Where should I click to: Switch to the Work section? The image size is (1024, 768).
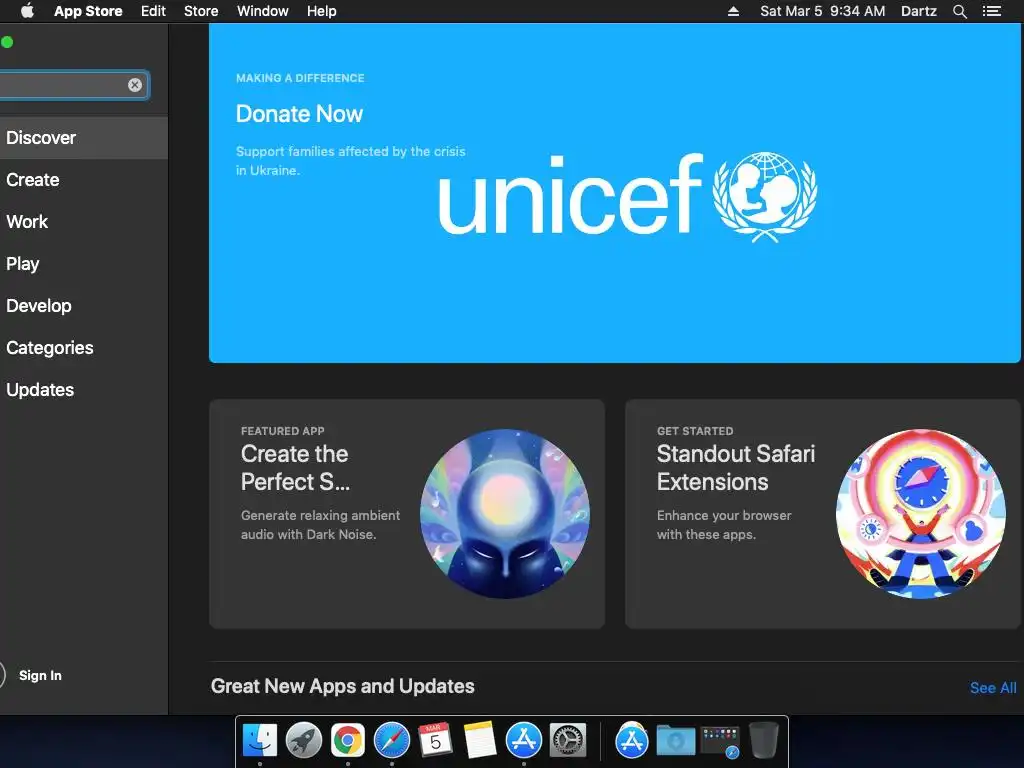(84, 221)
